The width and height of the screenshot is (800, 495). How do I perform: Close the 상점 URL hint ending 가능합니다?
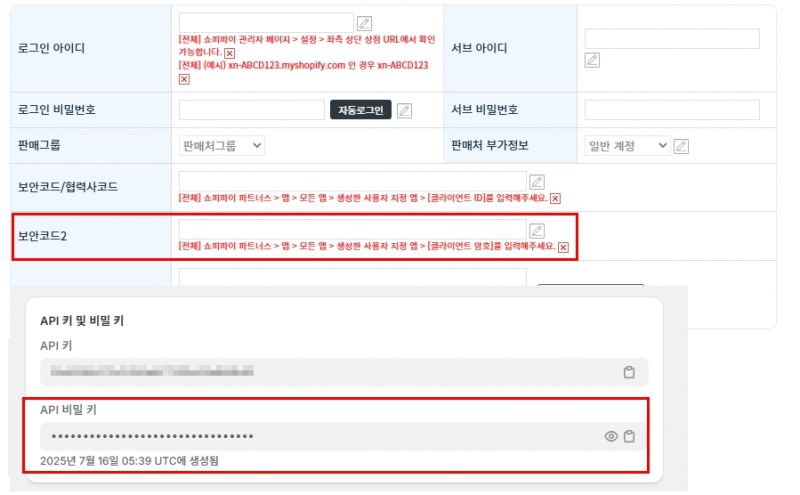(230, 53)
